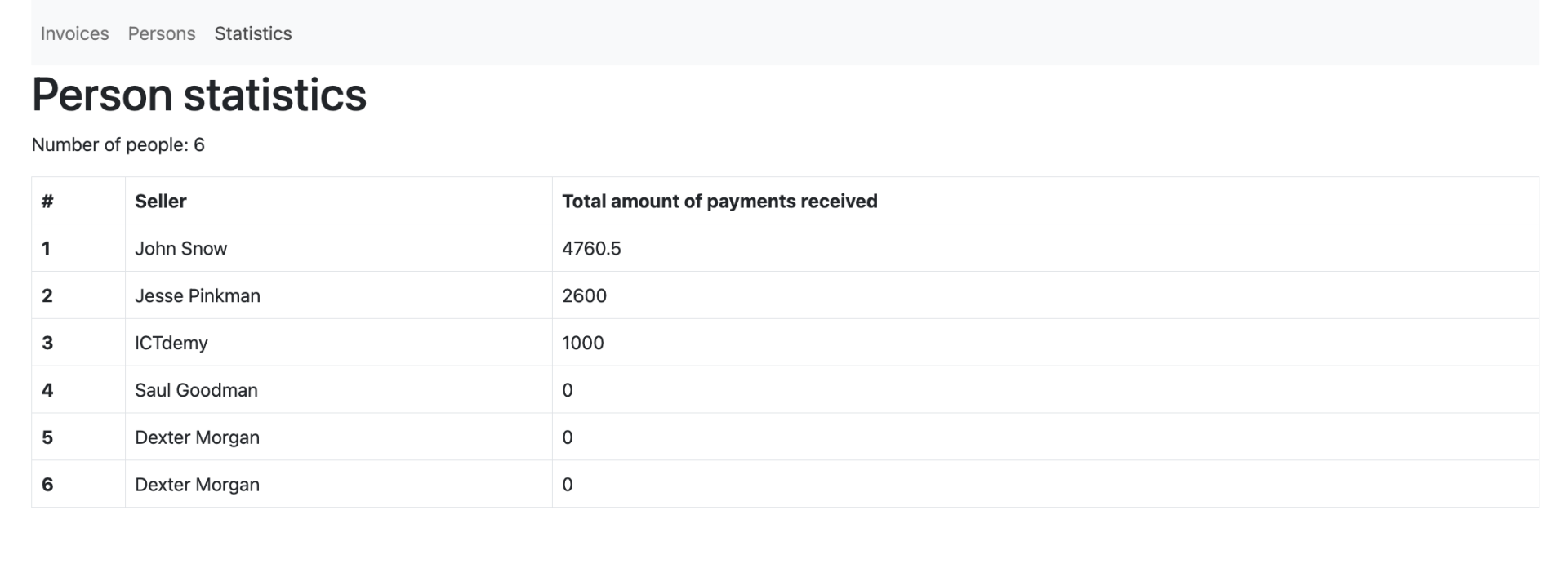
Task: Click Total amount of payments received header
Action: coord(719,202)
